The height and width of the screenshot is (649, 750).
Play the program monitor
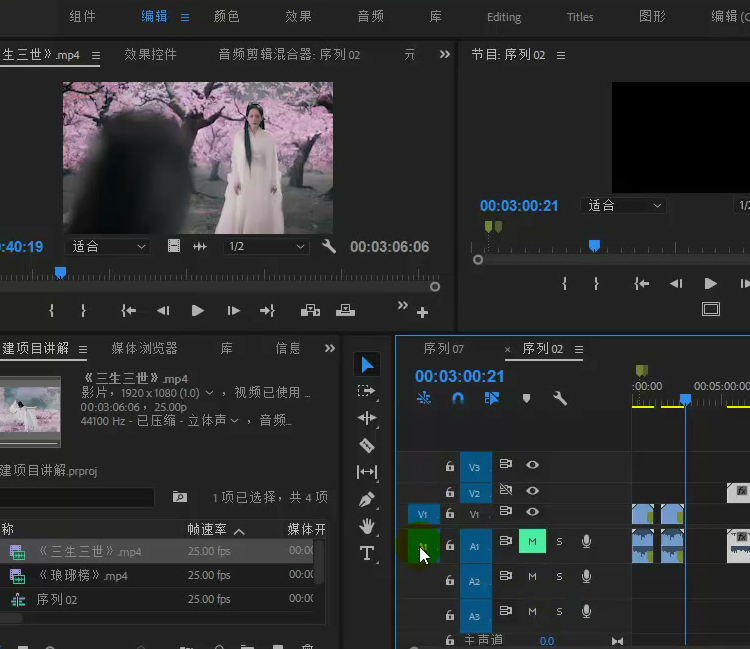710,284
